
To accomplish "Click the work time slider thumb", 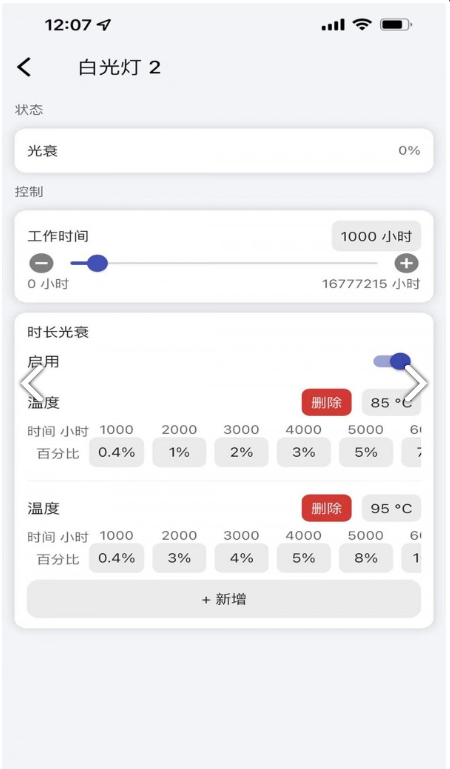I will pyautogui.click(x=97, y=263).
